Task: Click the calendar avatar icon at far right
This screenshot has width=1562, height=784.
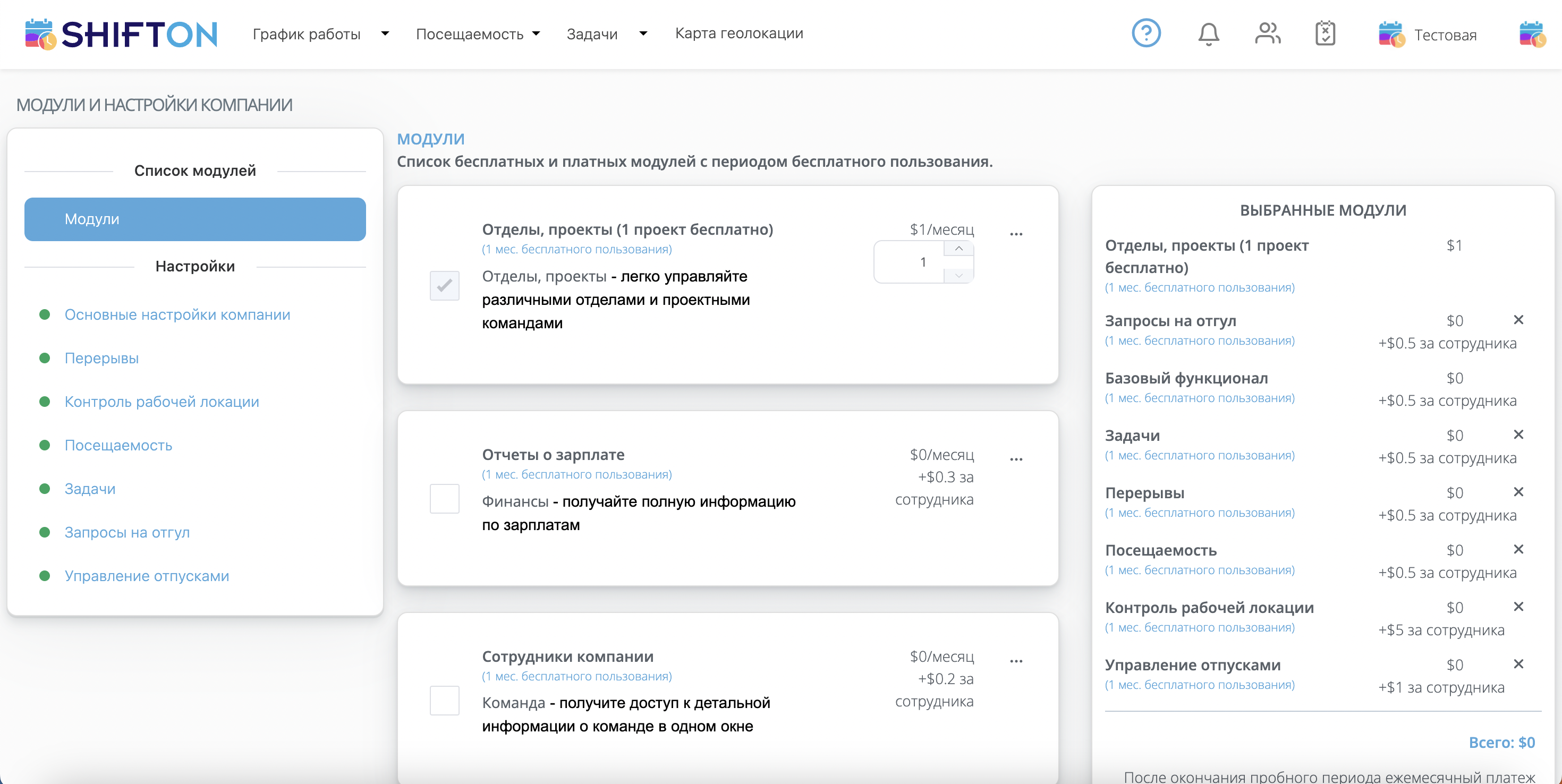Action: pyautogui.click(x=1532, y=35)
